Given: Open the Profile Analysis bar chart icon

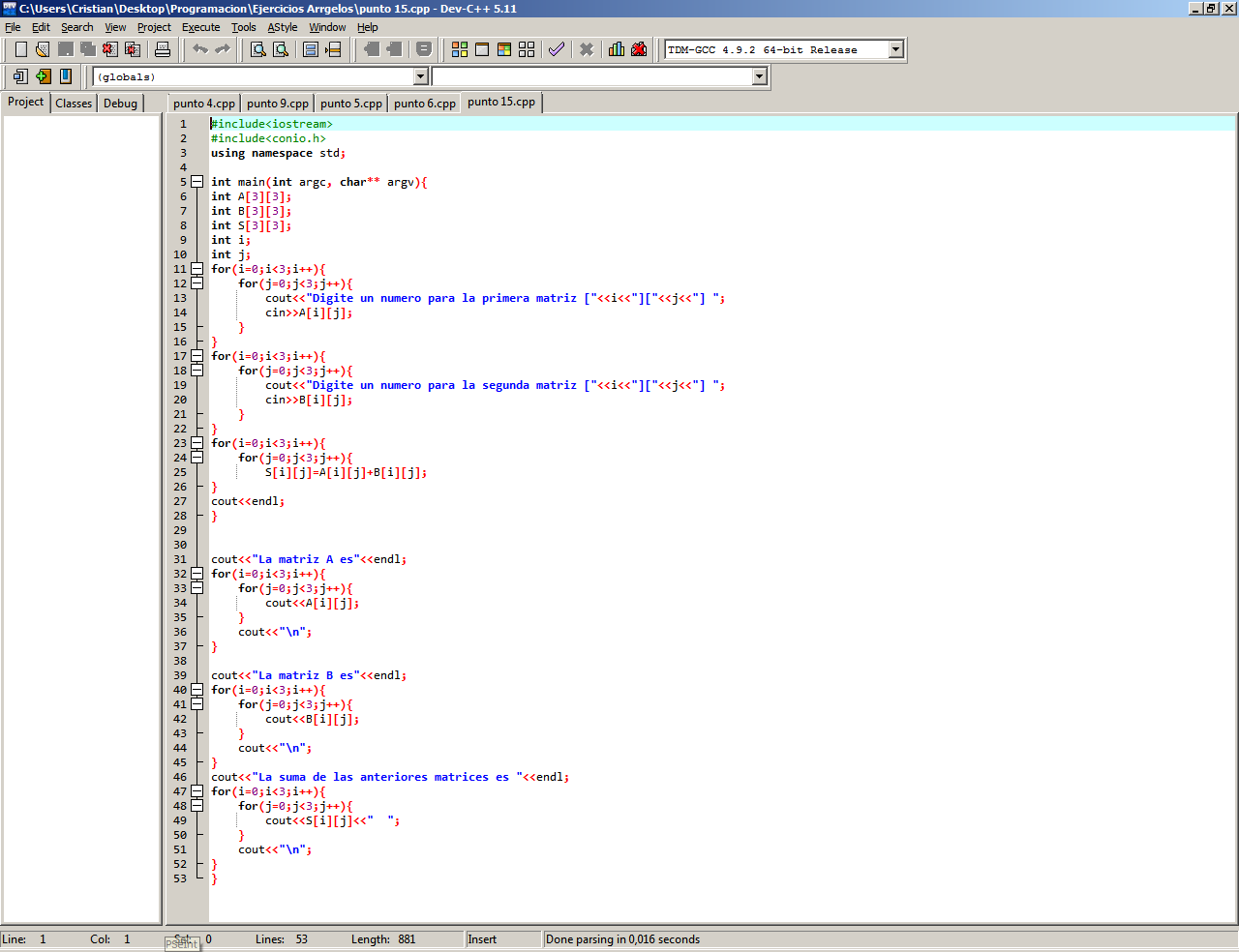Looking at the screenshot, I should pos(616,49).
